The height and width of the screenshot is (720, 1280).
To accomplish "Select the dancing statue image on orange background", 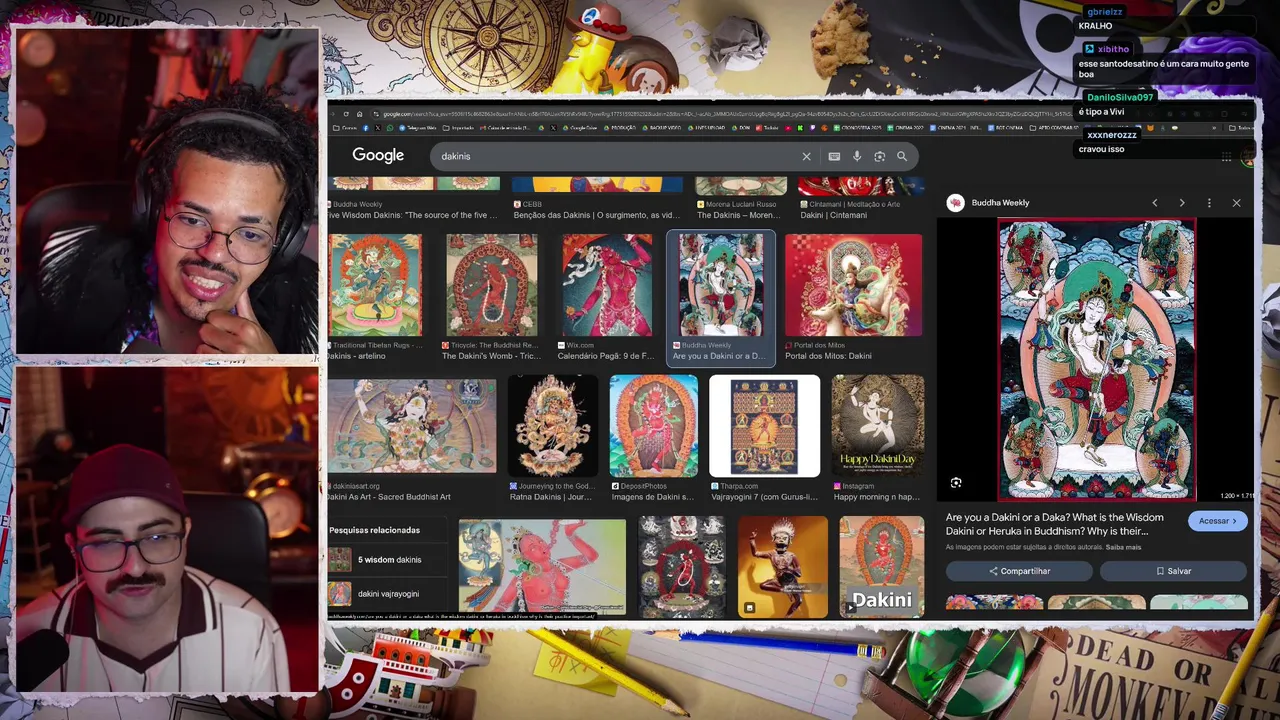I will [783, 567].
